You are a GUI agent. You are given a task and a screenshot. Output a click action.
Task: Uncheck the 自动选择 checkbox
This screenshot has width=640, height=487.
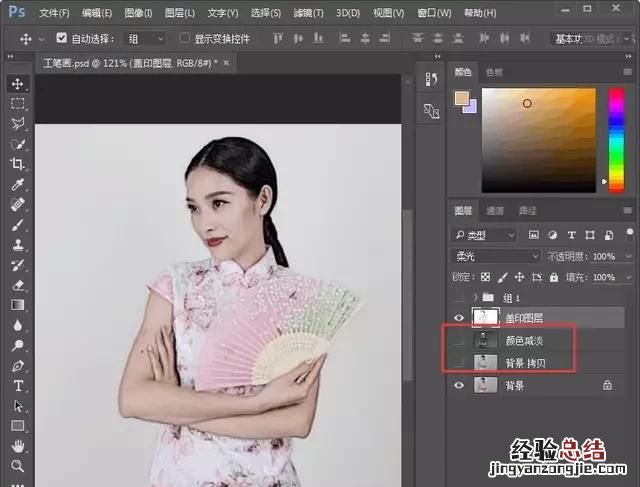coord(62,38)
